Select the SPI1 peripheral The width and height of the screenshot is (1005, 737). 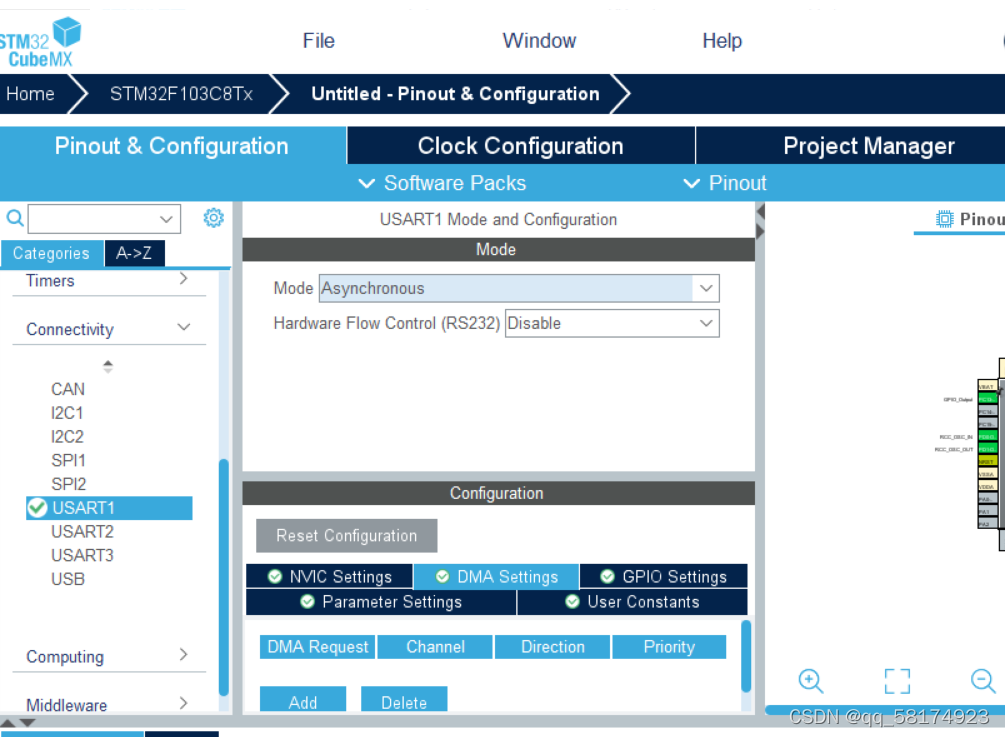pyautogui.click(x=68, y=460)
